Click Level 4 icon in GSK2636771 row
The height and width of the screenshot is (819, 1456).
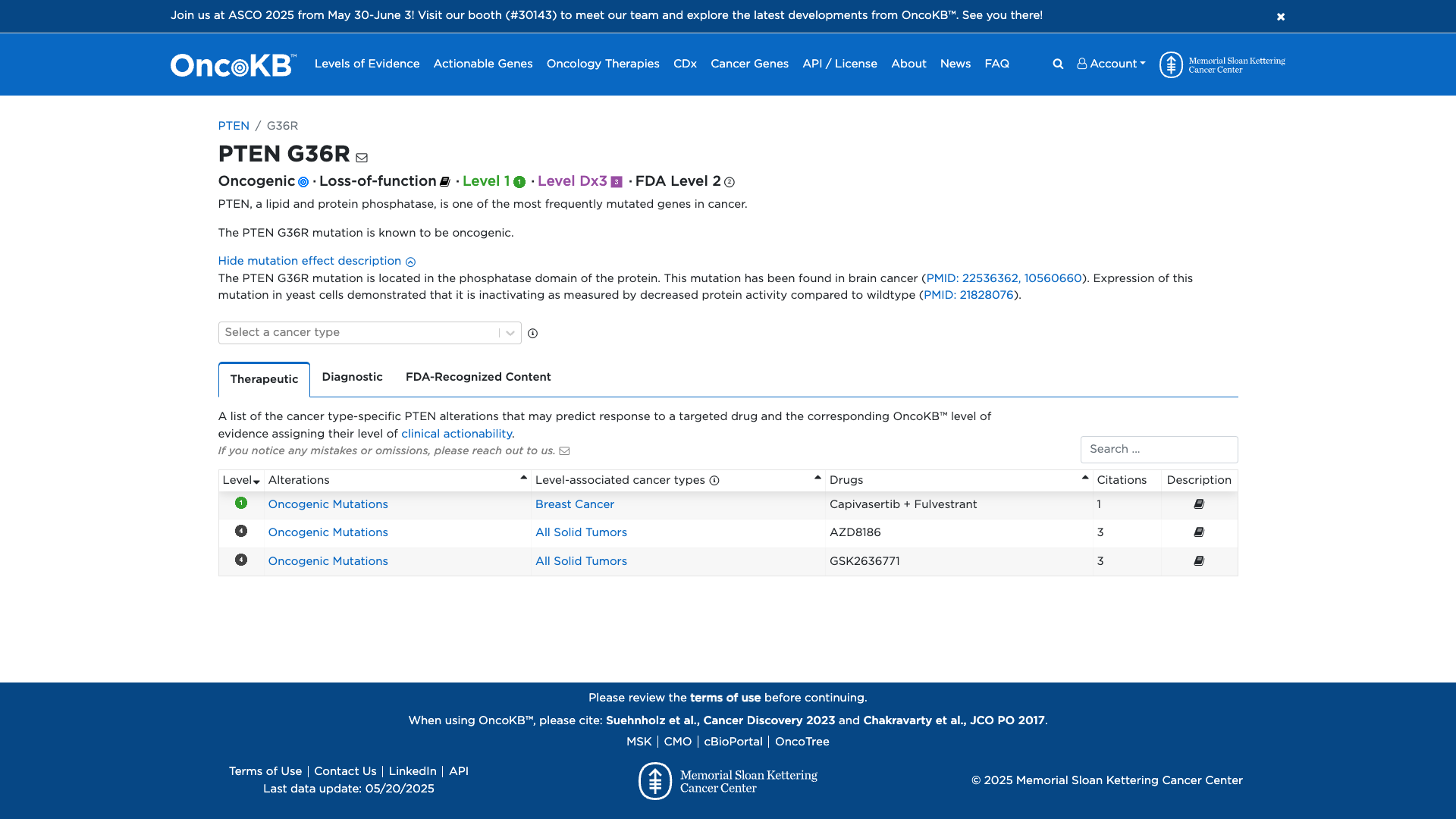click(x=241, y=560)
